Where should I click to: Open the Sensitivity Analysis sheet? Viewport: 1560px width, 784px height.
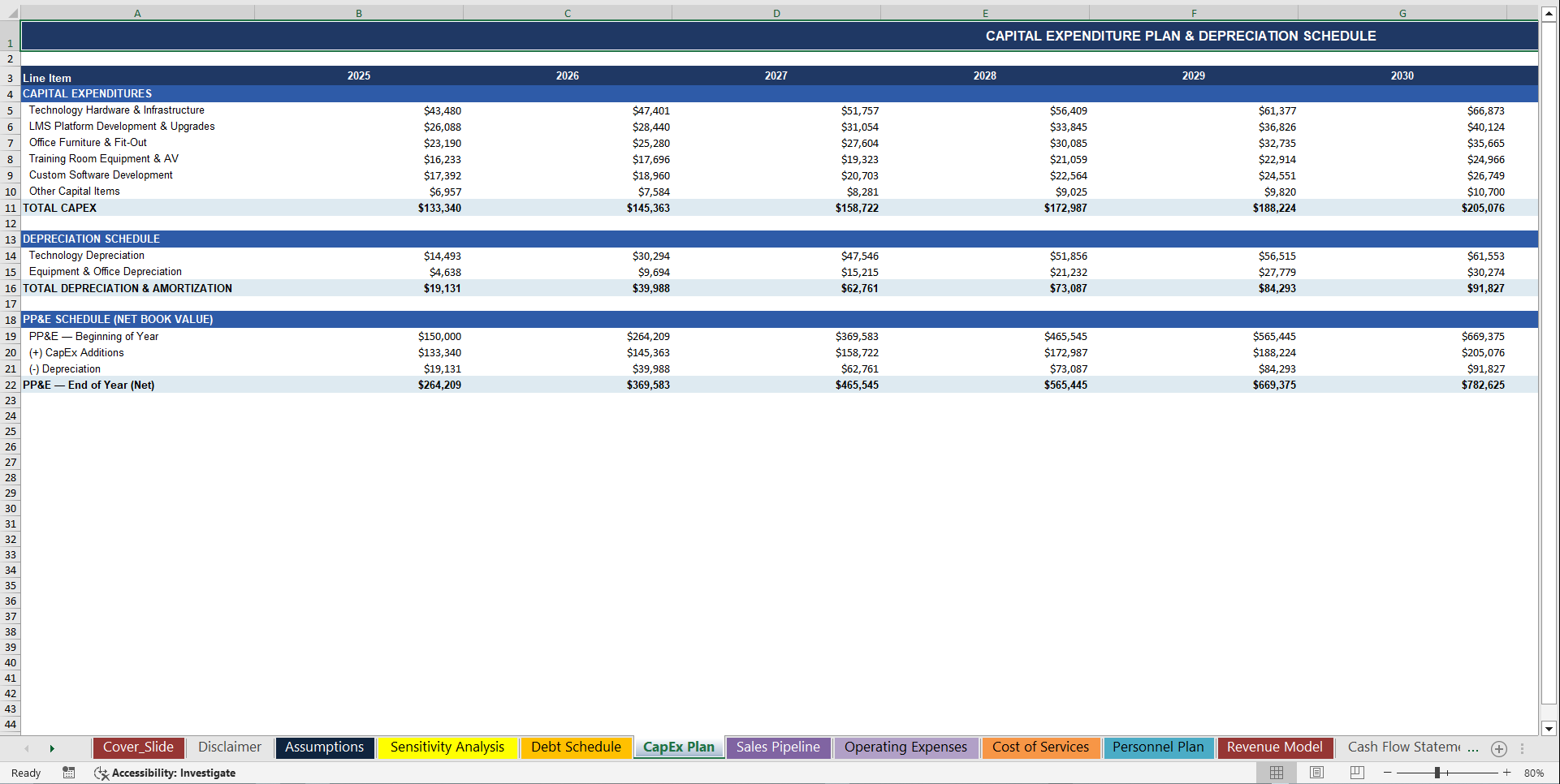click(x=447, y=747)
